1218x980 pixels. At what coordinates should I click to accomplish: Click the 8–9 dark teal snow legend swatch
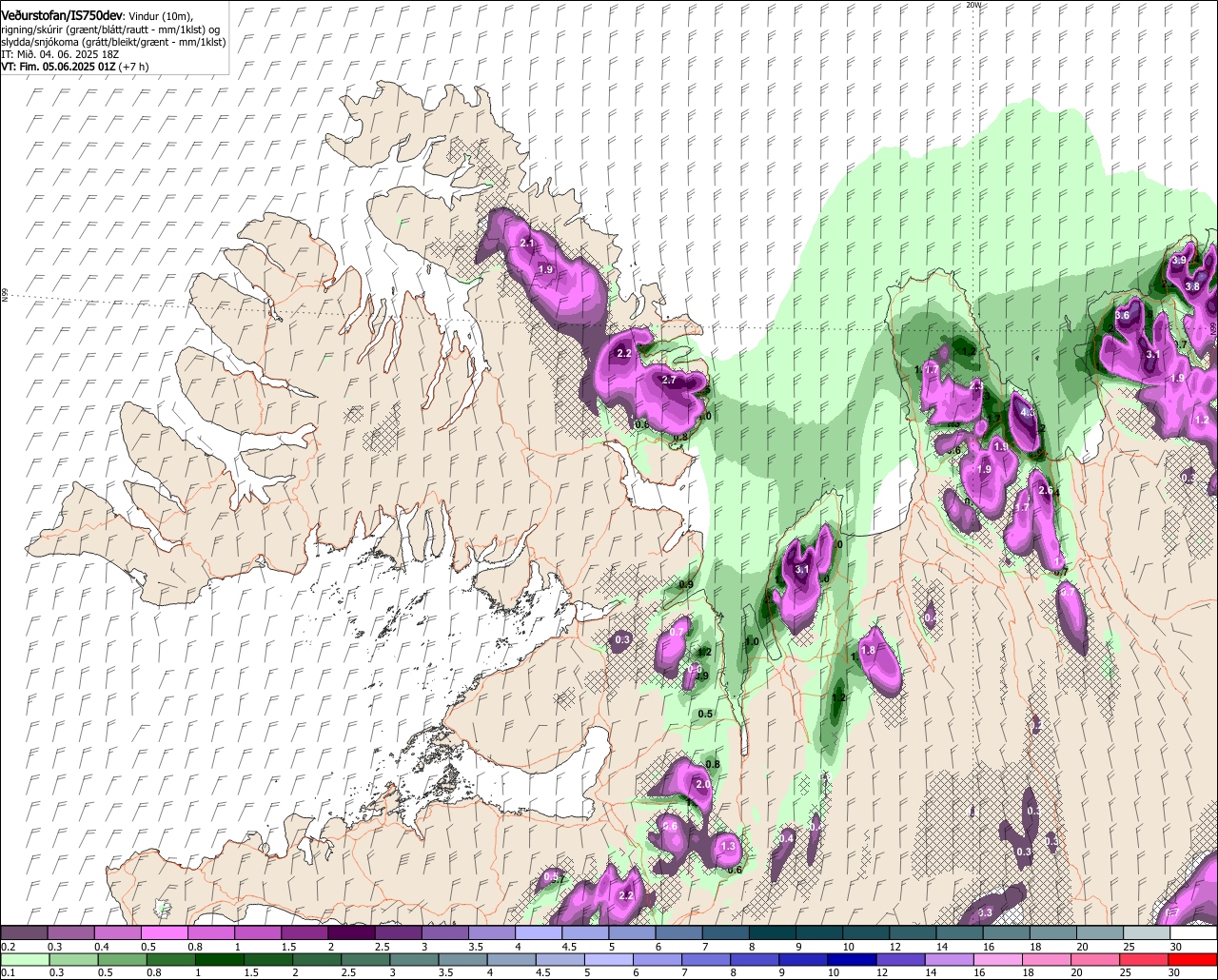pyautogui.click(x=772, y=933)
